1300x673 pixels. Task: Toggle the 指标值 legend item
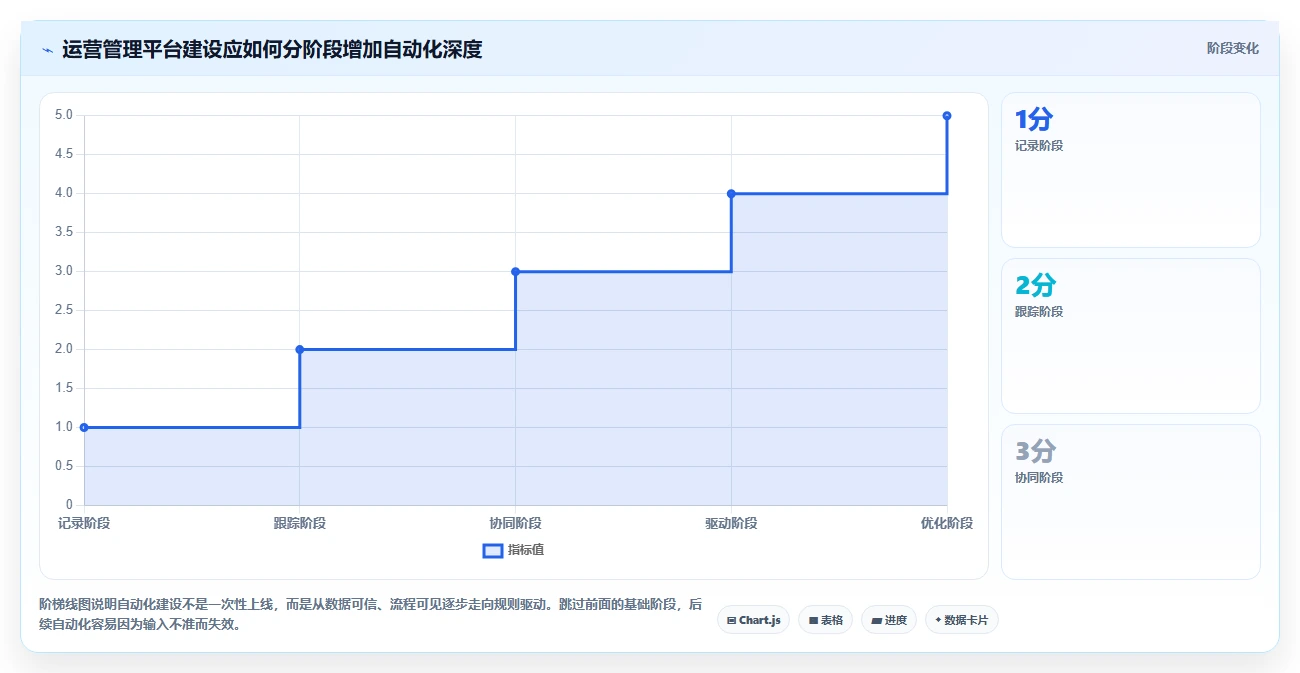(x=513, y=550)
